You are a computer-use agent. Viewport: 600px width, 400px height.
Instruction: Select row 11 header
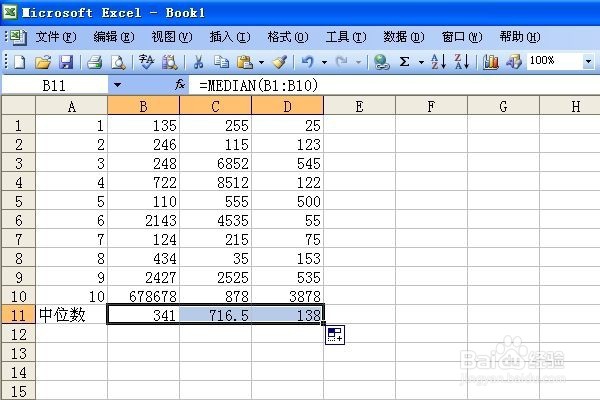point(18,315)
